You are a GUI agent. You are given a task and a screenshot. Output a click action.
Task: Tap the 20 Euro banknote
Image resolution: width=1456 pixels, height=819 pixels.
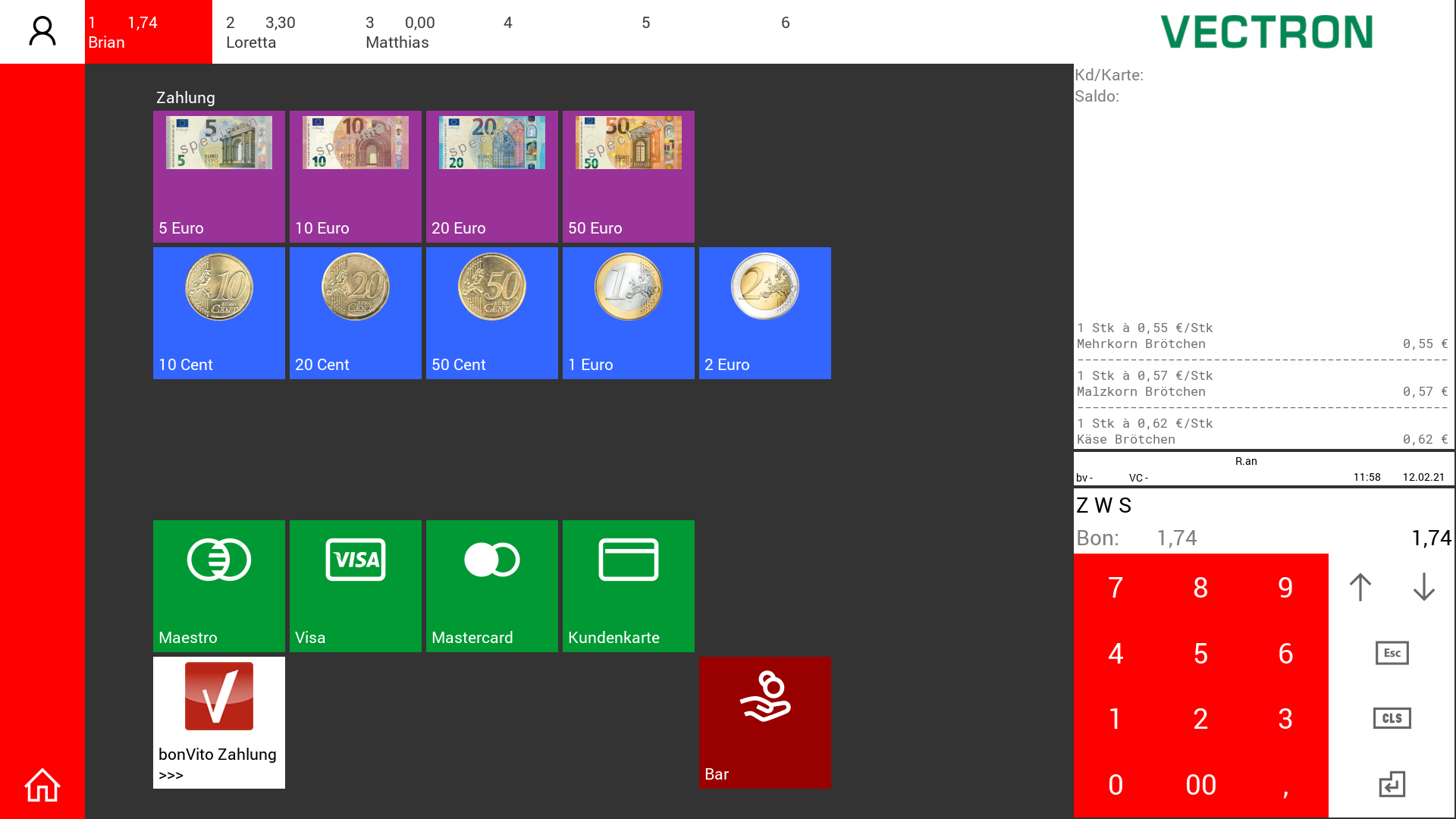tap(491, 176)
